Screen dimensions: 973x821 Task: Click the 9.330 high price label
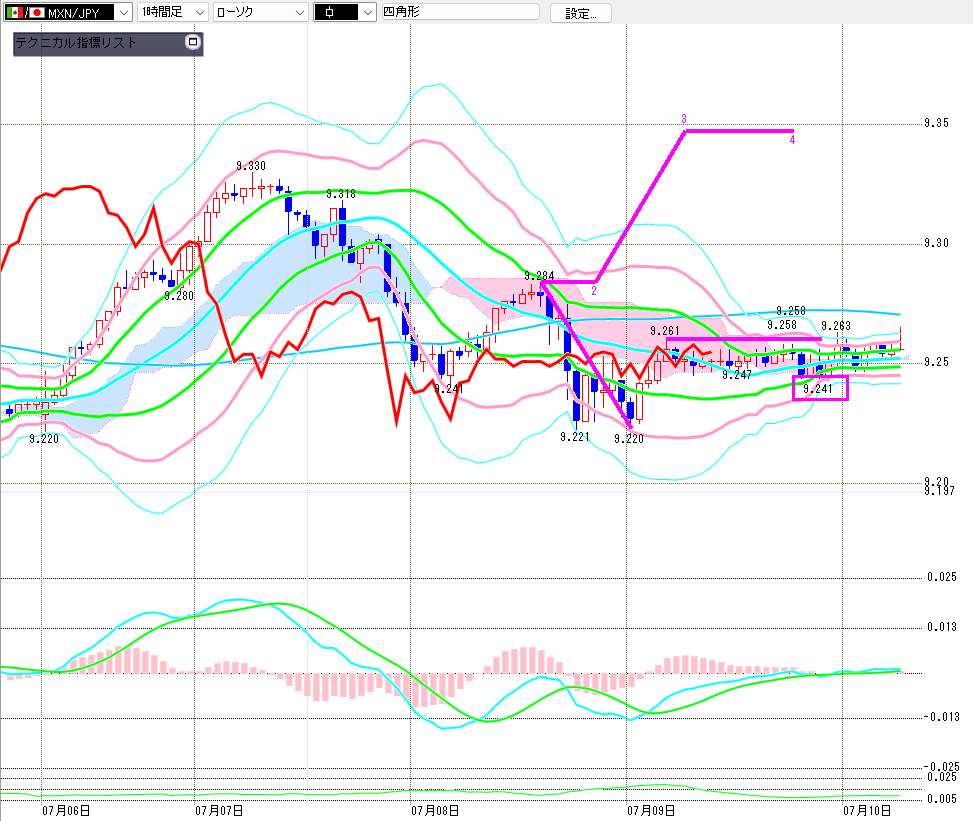click(x=251, y=166)
